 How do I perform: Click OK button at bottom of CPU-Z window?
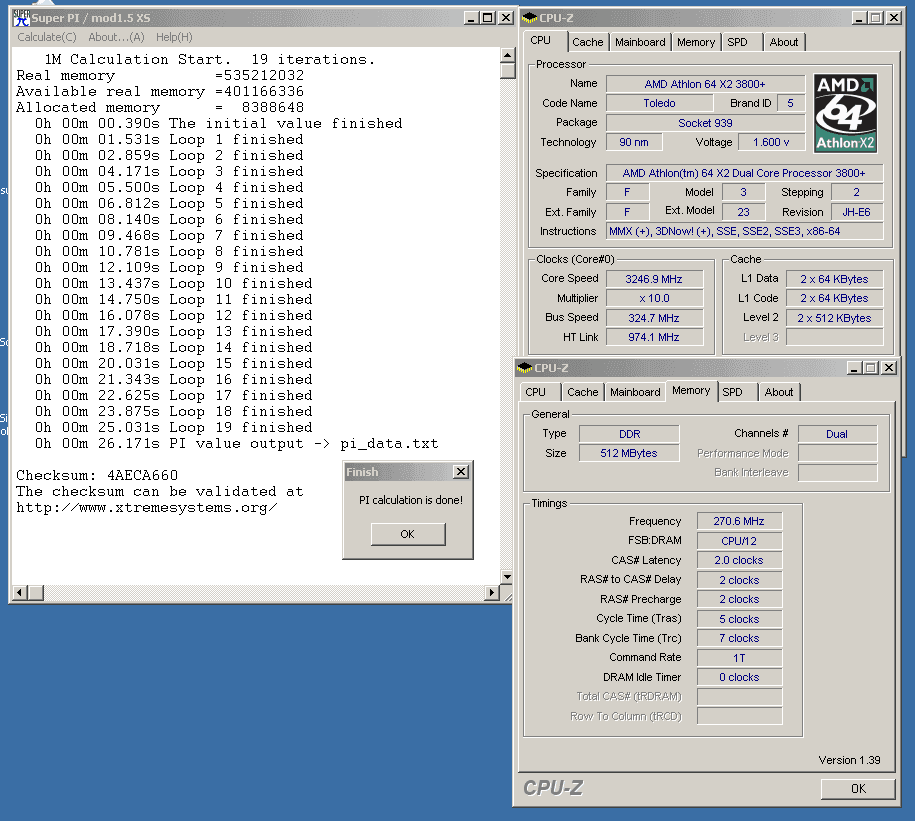click(x=858, y=788)
